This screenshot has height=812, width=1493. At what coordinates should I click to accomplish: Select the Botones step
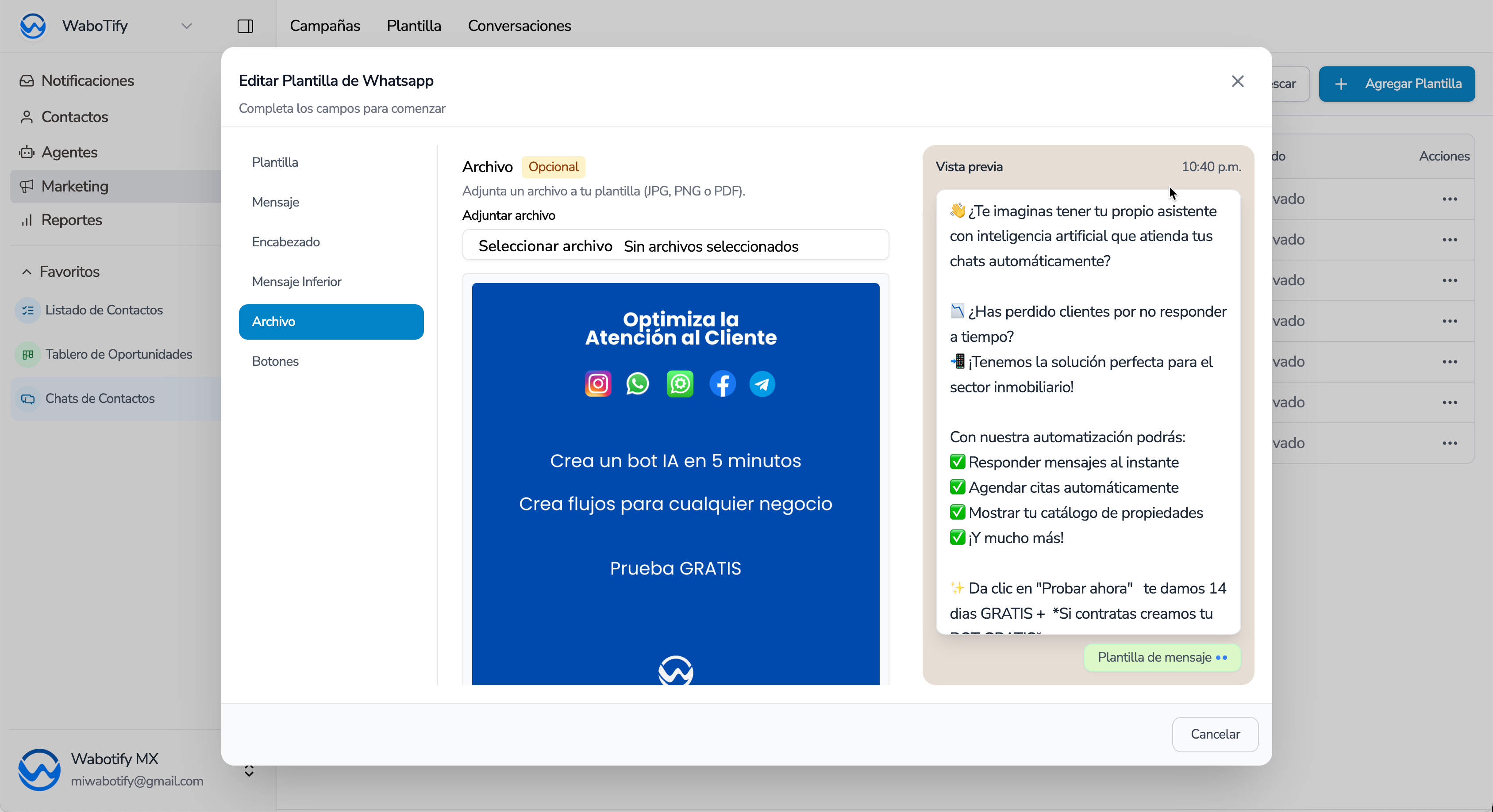[331, 361]
